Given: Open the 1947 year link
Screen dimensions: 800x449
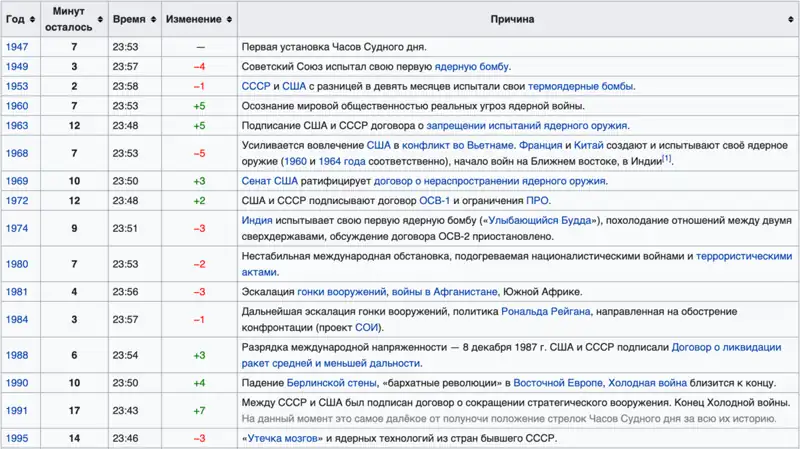Looking at the screenshot, I should (17, 47).
